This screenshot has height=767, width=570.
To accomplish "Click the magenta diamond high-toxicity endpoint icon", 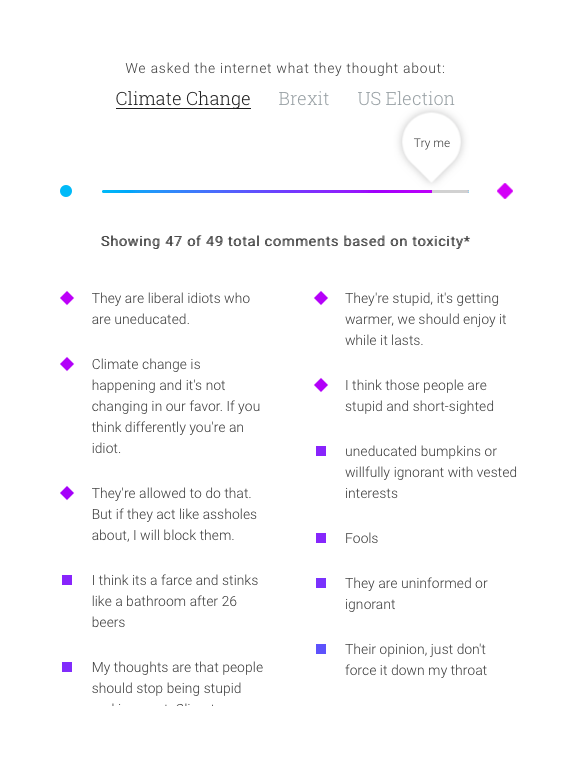I will coord(505,191).
